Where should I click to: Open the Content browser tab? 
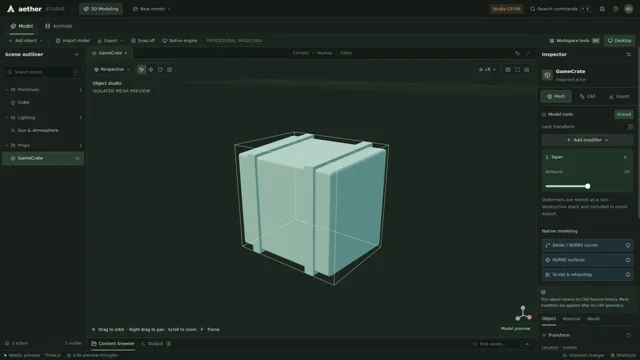click(113, 344)
